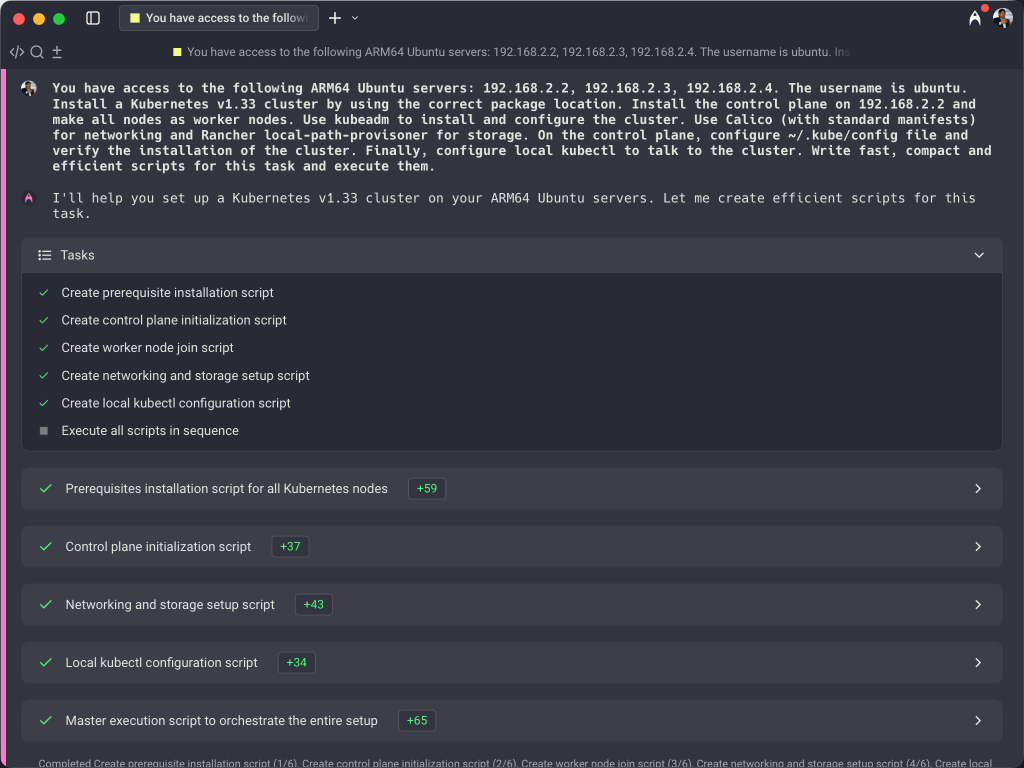
Task: Open the user profile avatar
Action: (1003, 18)
